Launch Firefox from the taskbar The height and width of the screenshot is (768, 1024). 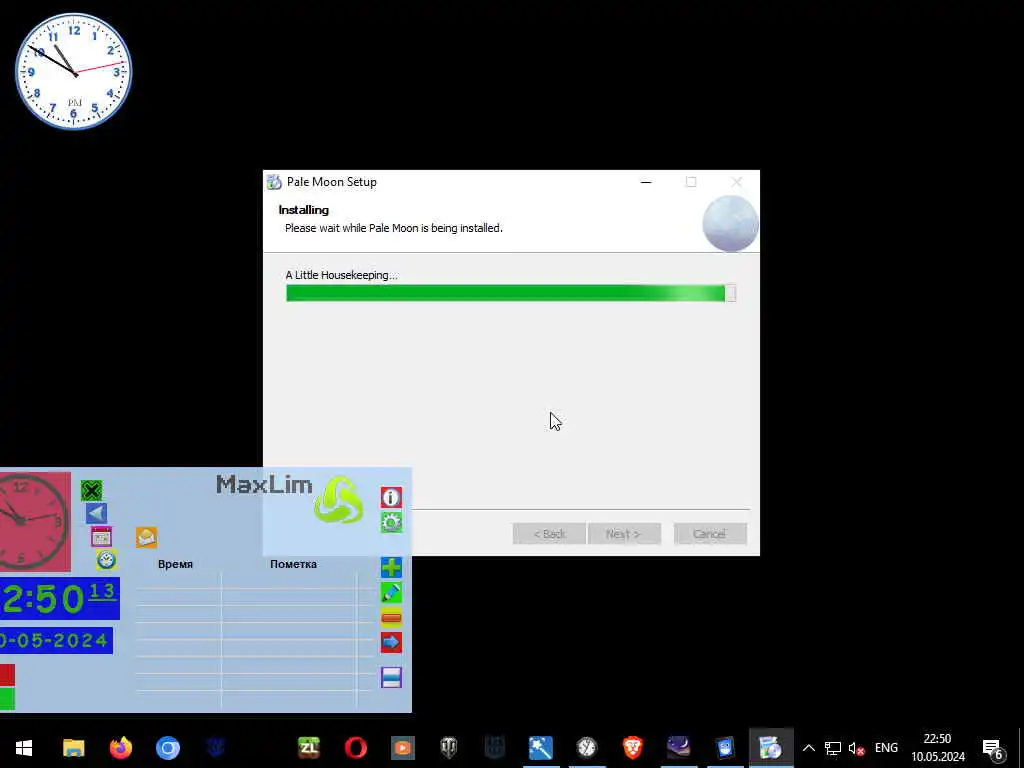(121, 748)
